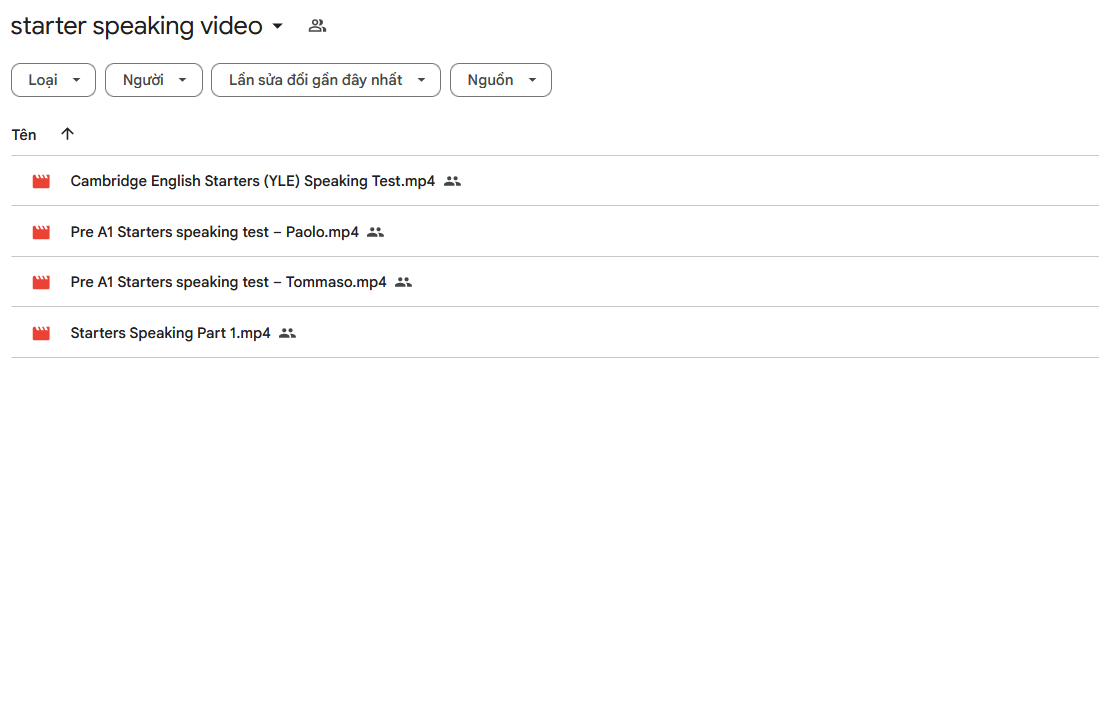Click the video icon for Cambridge English Starters file
The height and width of the screenshot is (703, 1099).
click(41, 181)
